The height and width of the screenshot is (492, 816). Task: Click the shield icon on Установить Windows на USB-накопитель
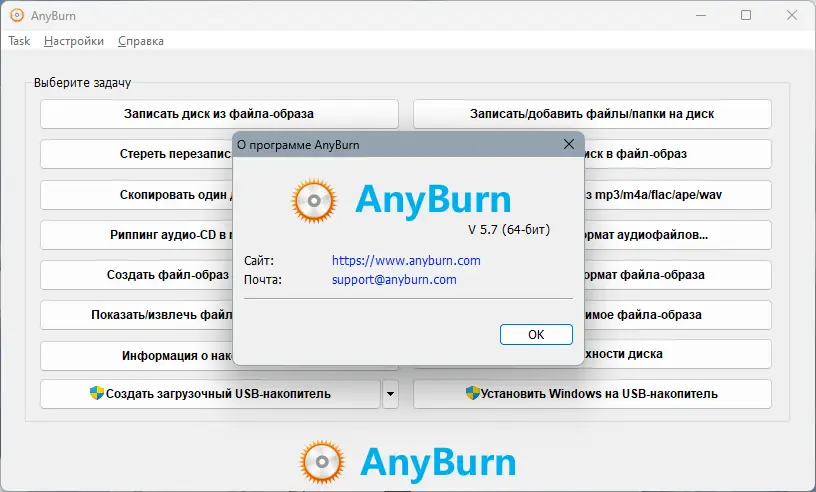(472, 393)
